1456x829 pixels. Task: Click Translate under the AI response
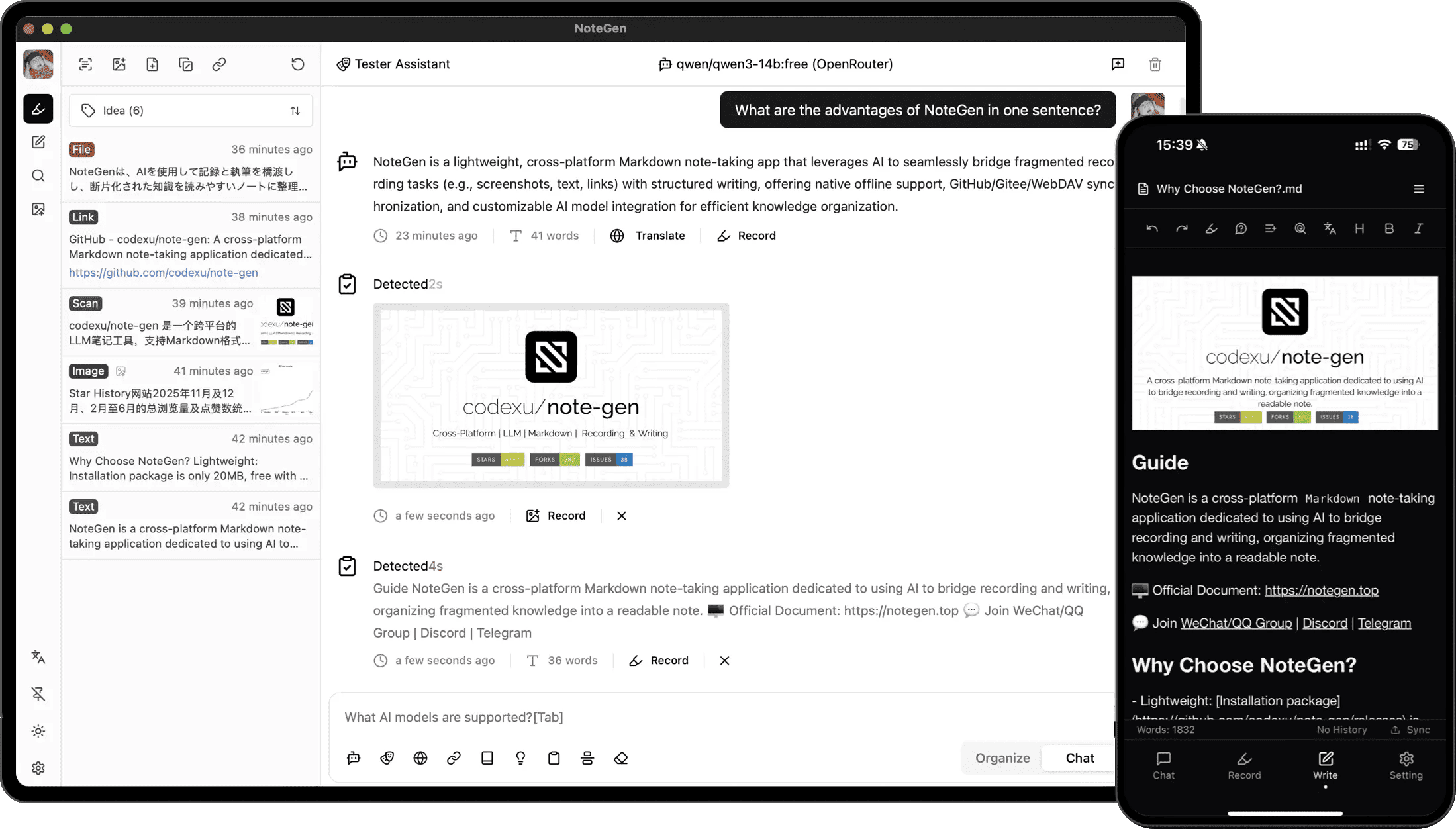pyautogui.click(x=648, y=236)
